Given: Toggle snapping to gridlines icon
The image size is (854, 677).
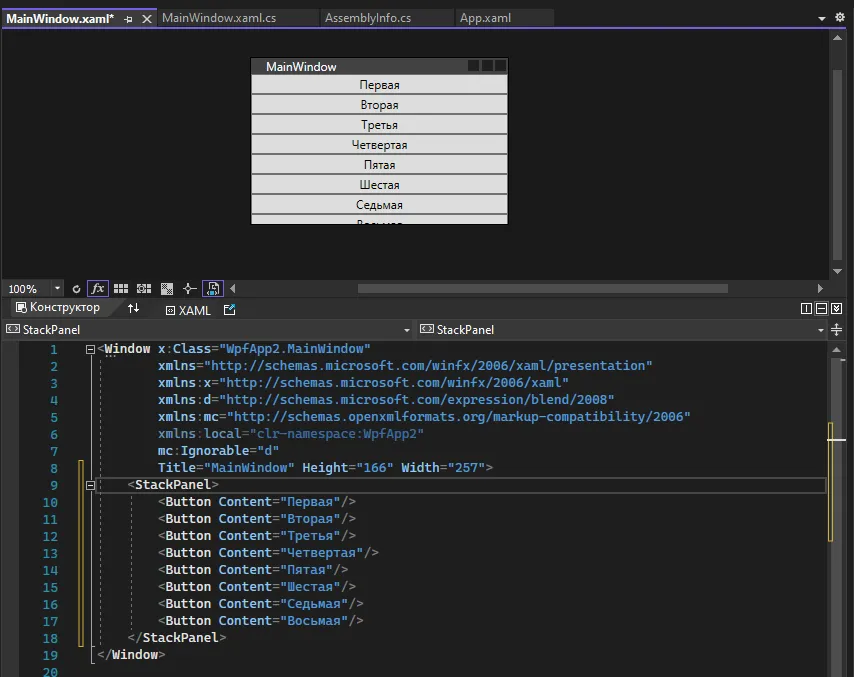Looking at the screenshot, I should pyautogui.click(x=144, y=289).
